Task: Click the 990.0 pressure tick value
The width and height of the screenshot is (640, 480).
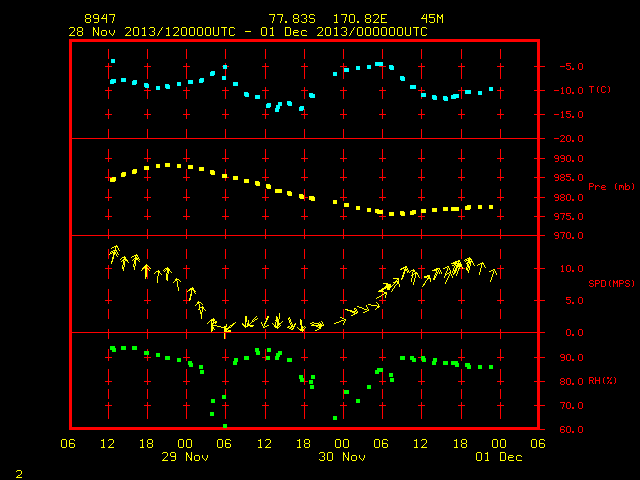Action: point(568,159)
